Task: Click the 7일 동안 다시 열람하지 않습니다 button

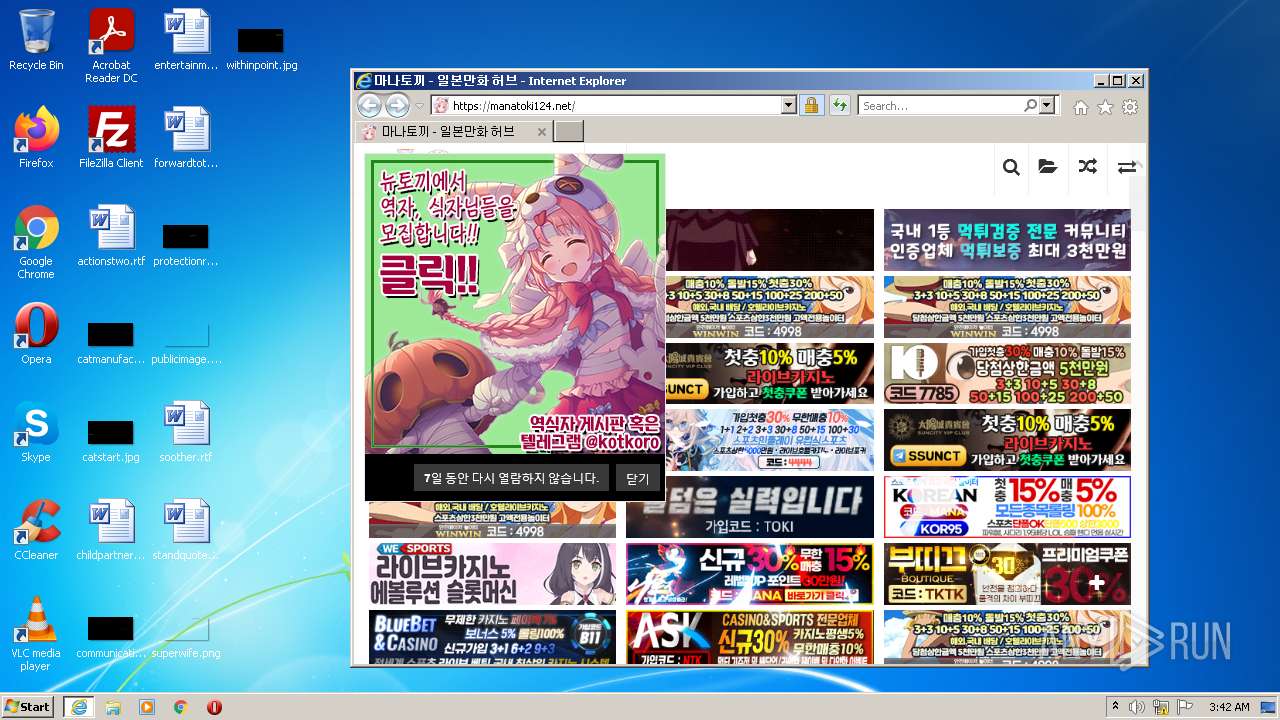Action: [x=511, y=478]
